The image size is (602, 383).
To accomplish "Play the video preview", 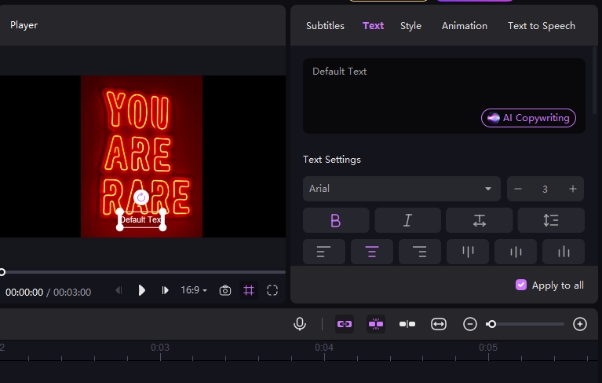I will point(141,291).
